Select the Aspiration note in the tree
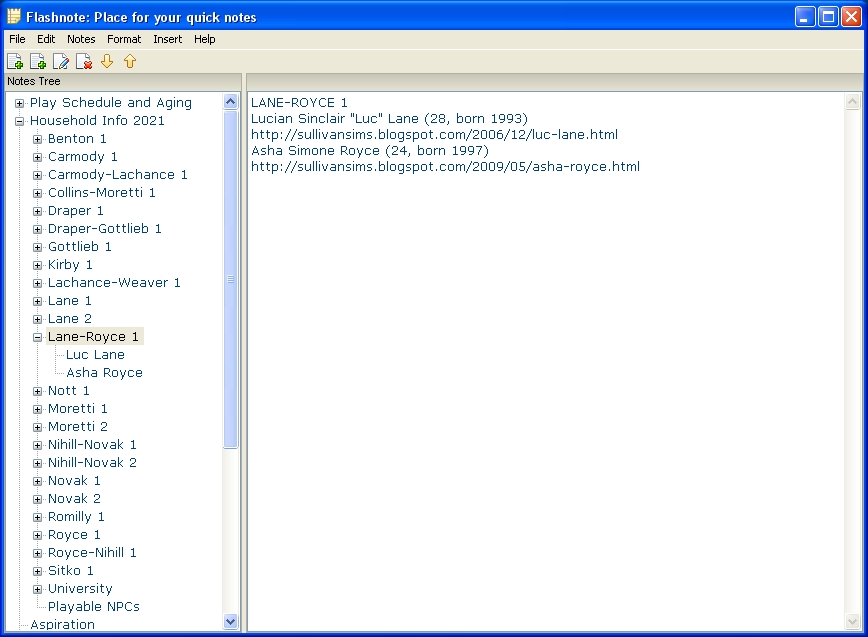Image resolution: width=868 pixels, height=637 pixels. pos(62,624)
